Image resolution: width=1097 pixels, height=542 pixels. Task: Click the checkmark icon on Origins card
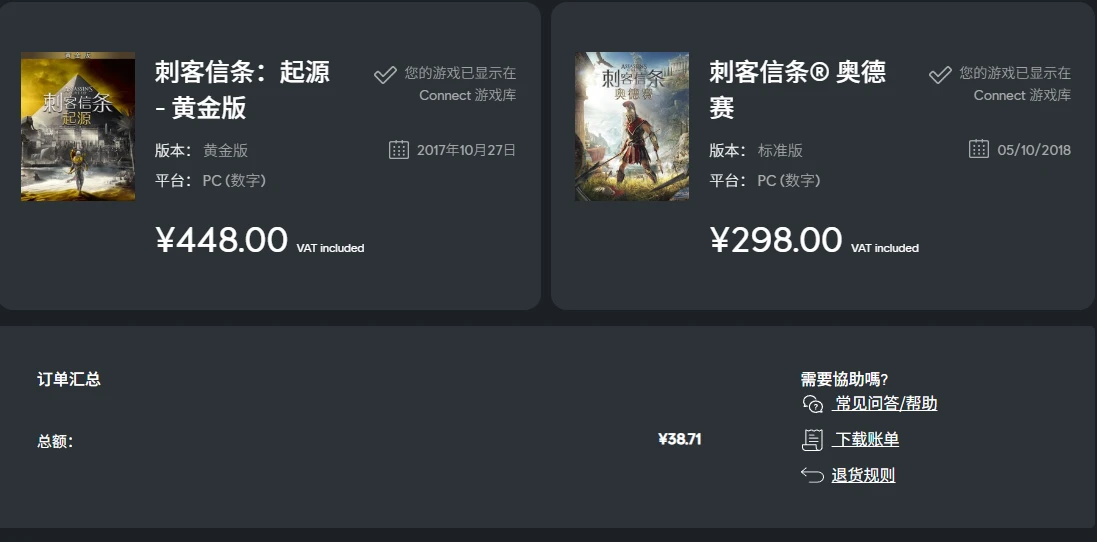tap(385, 74)
